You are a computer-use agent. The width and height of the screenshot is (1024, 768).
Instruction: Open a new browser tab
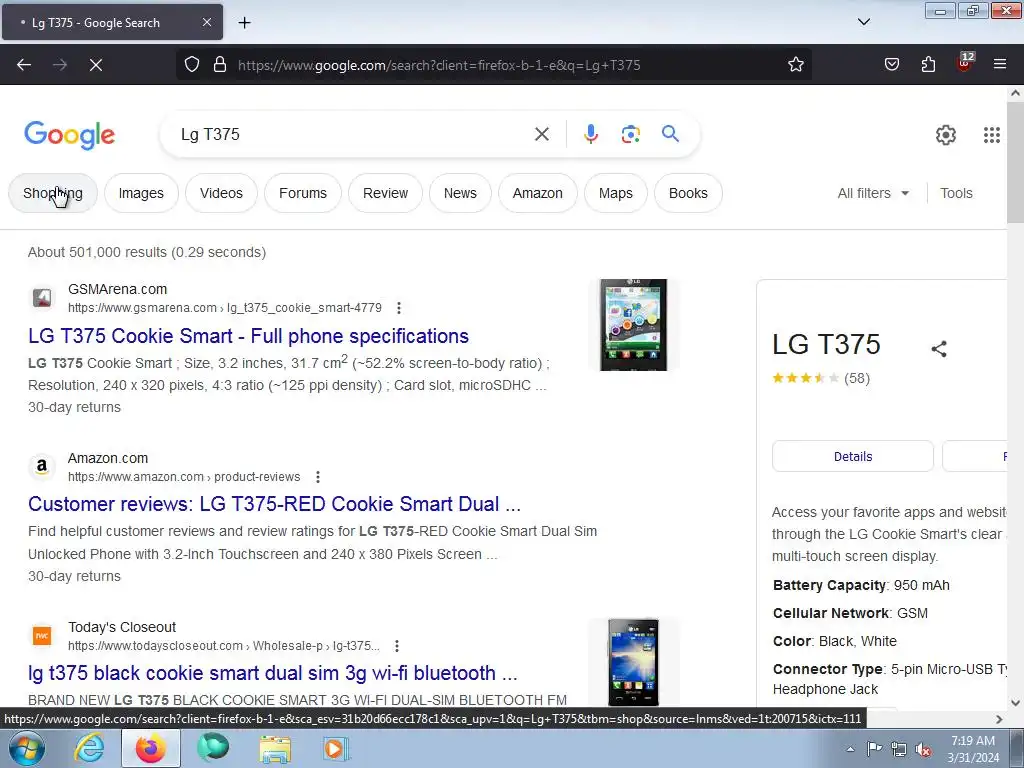244,23
